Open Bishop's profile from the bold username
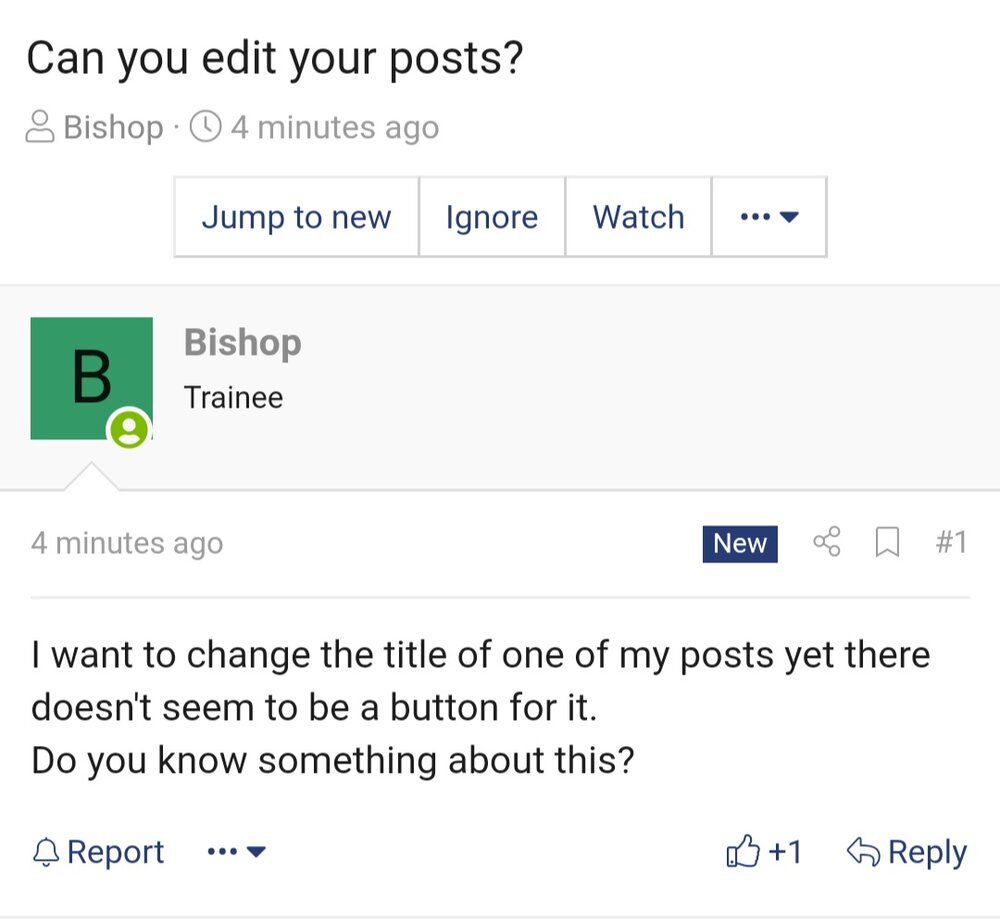Image resolution: width=1000 pixels, height=922 pixels. [x=242, y=343]
